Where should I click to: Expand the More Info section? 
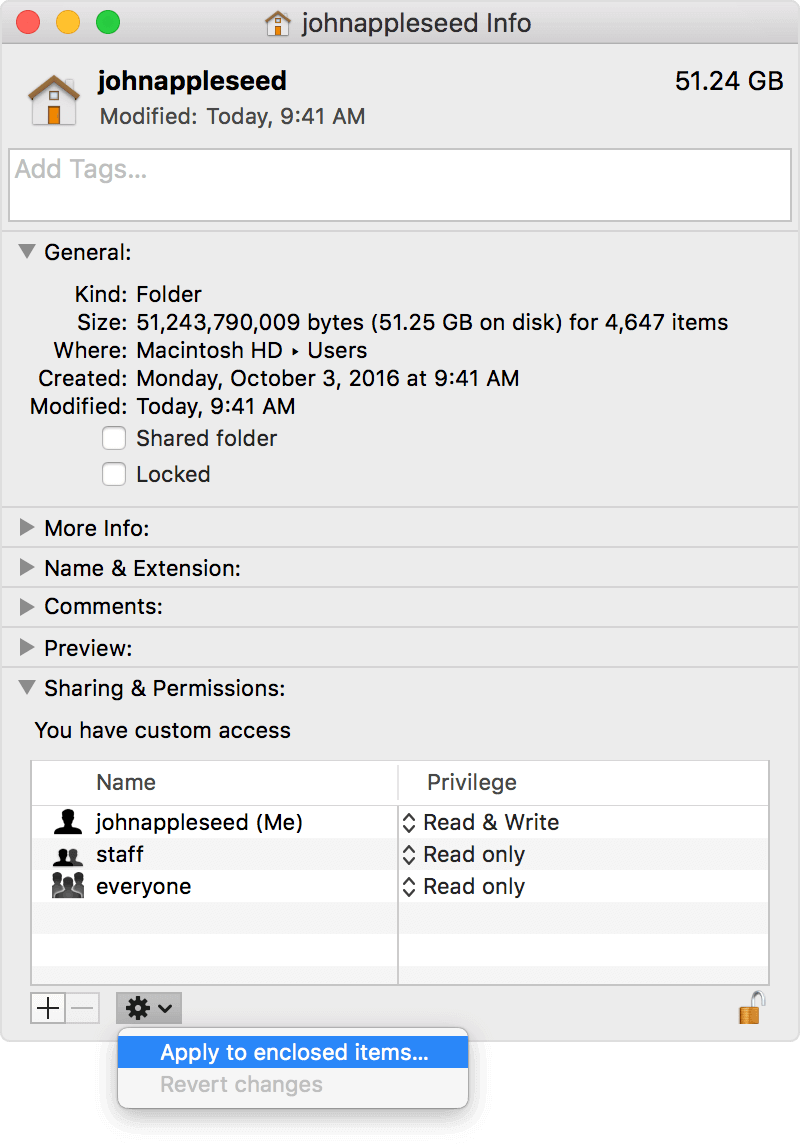[25, 528]
